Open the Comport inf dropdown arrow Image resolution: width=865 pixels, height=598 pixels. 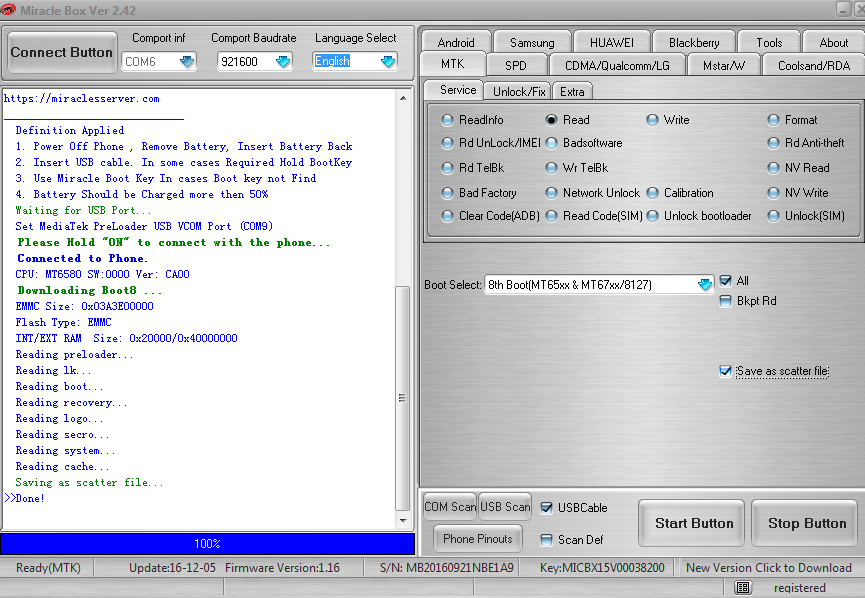(187, 61)
